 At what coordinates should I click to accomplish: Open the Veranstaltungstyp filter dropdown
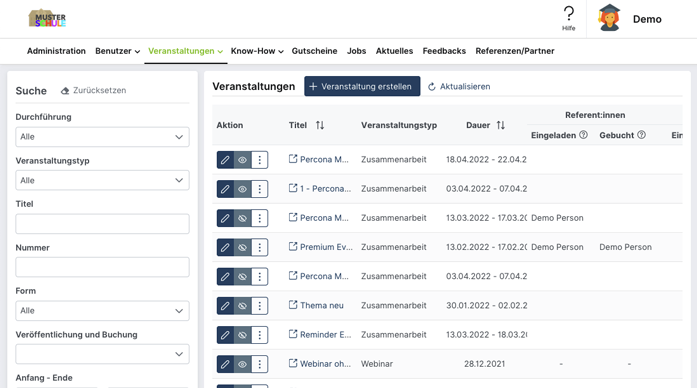[102, 180]
